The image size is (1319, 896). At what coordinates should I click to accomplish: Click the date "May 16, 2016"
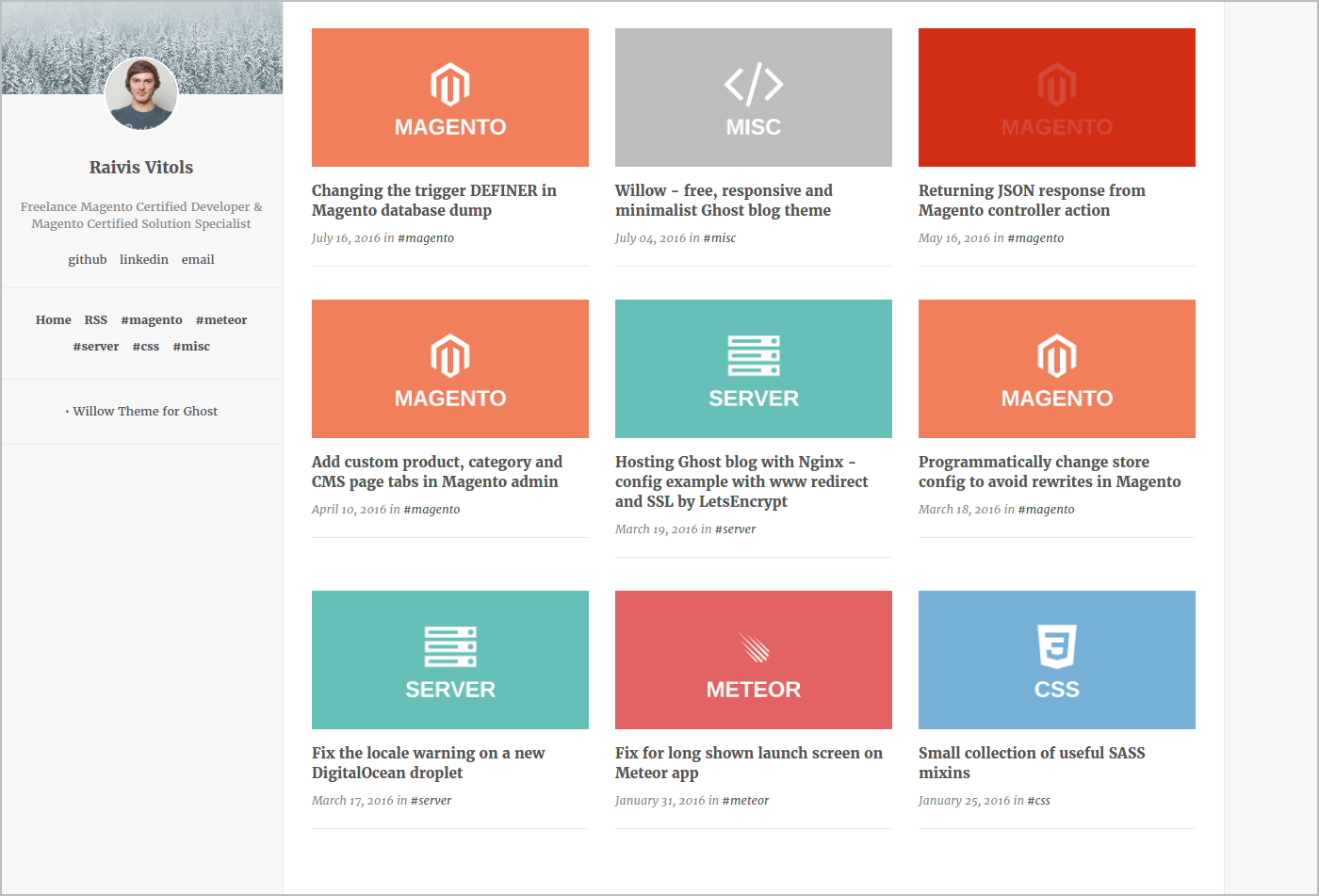click(x=954, y=238)
